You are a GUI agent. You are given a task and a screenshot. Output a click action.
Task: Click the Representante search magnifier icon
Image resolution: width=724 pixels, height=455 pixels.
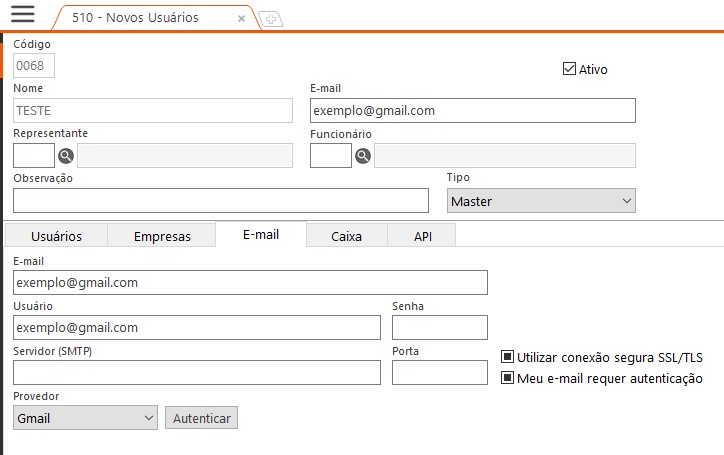pos(66,155)
